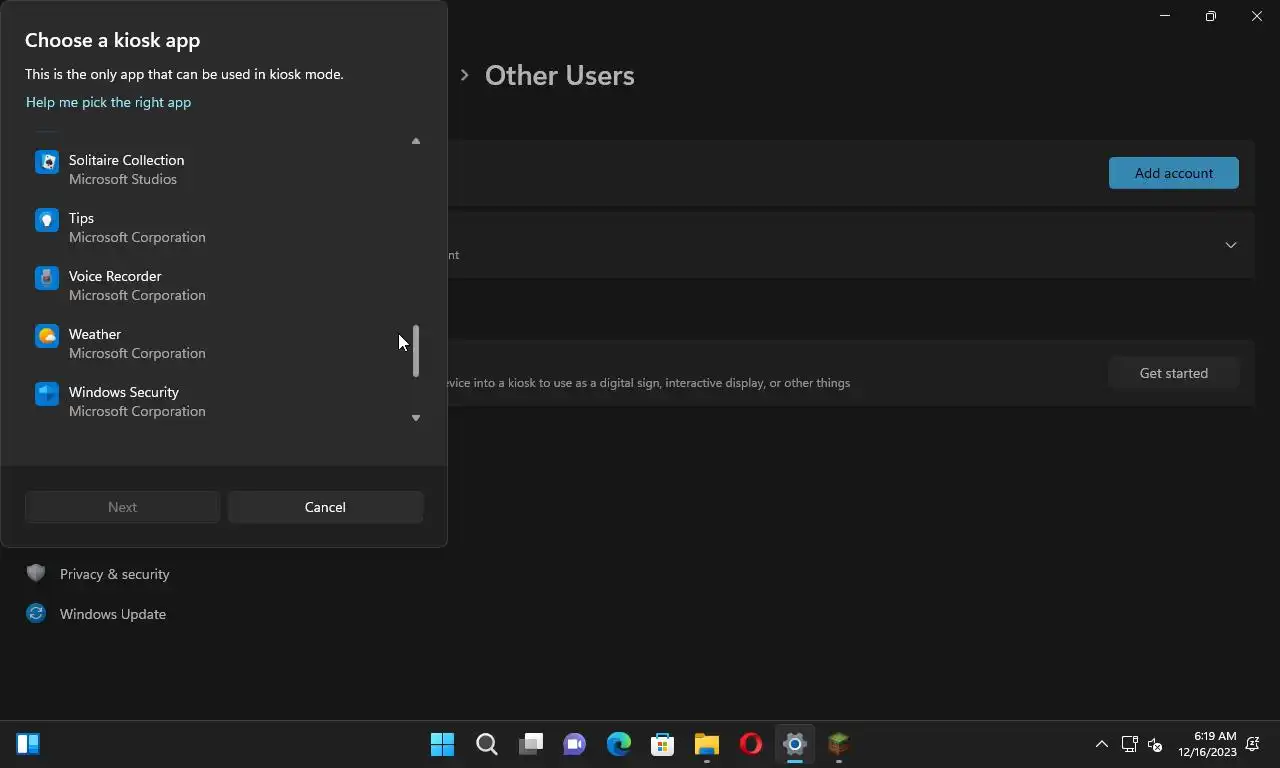Select the Voice Recorder entry name
This screenshot has height=768, width=1280.
point(115,276)
